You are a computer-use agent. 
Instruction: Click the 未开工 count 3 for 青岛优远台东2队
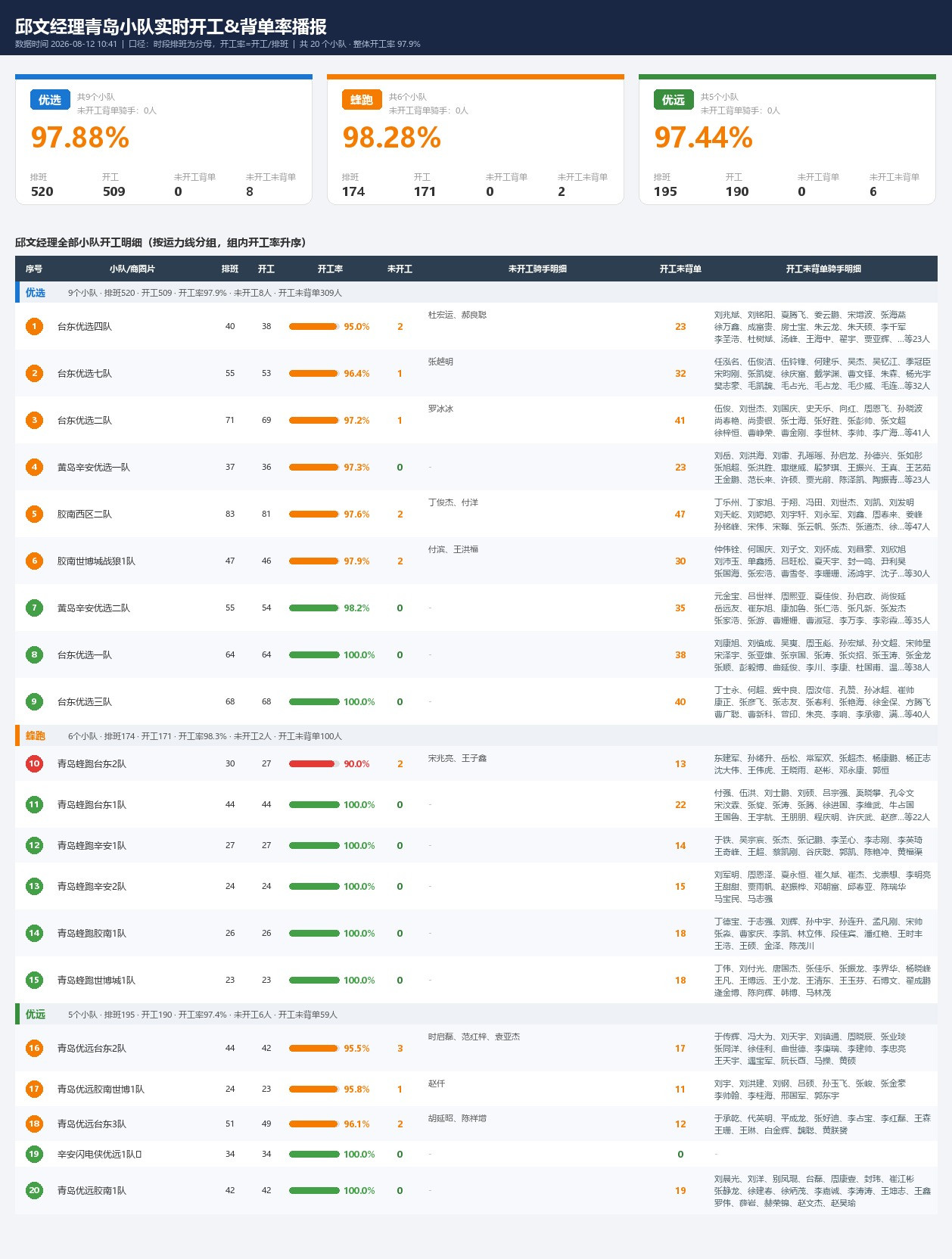pos(400,1049)
